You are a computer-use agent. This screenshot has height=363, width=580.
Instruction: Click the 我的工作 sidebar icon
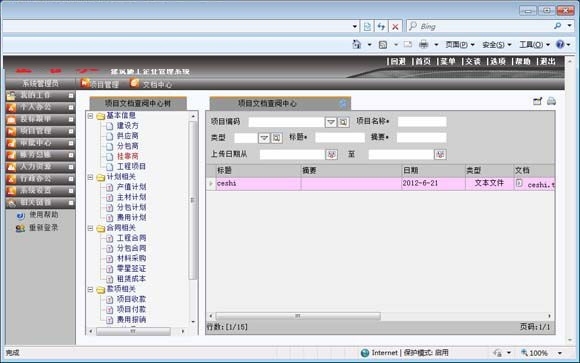tap(11, 95)
